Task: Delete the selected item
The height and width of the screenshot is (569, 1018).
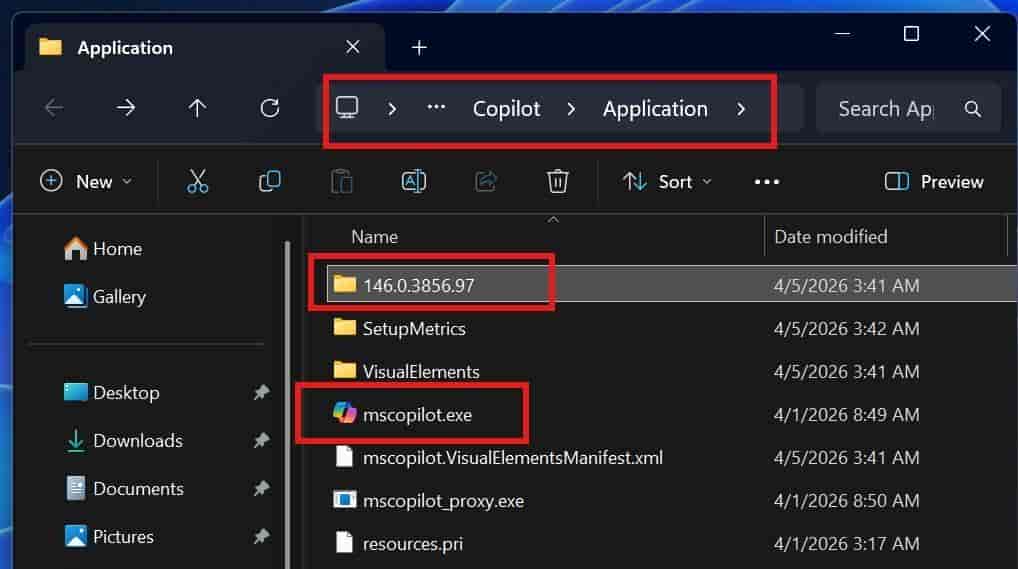Action: tap(557, 182)
